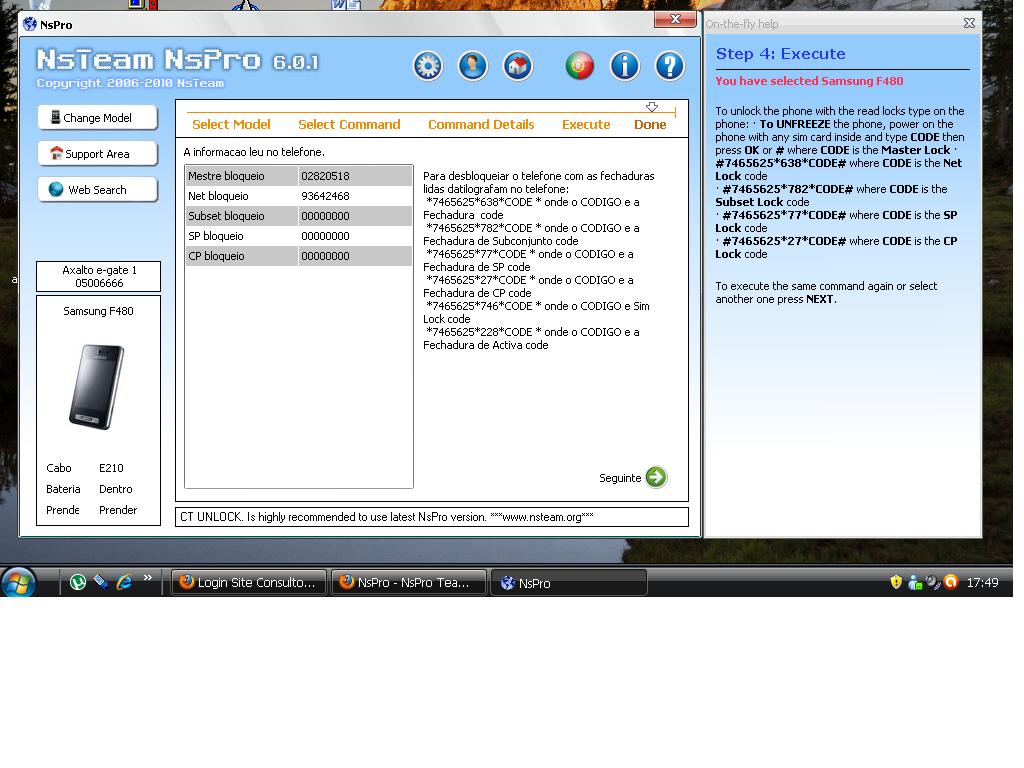
Task: Click the NsTeam NsPro 6.0.1 logo
Action: coord(178,60)
